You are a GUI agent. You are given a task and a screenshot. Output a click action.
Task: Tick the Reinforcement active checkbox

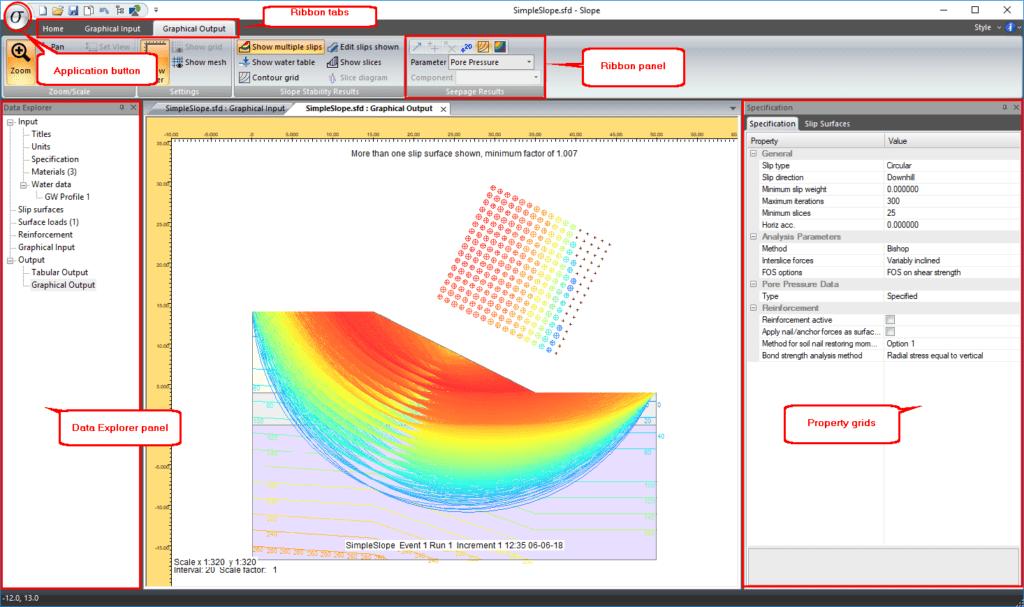(x=890, y=320)
